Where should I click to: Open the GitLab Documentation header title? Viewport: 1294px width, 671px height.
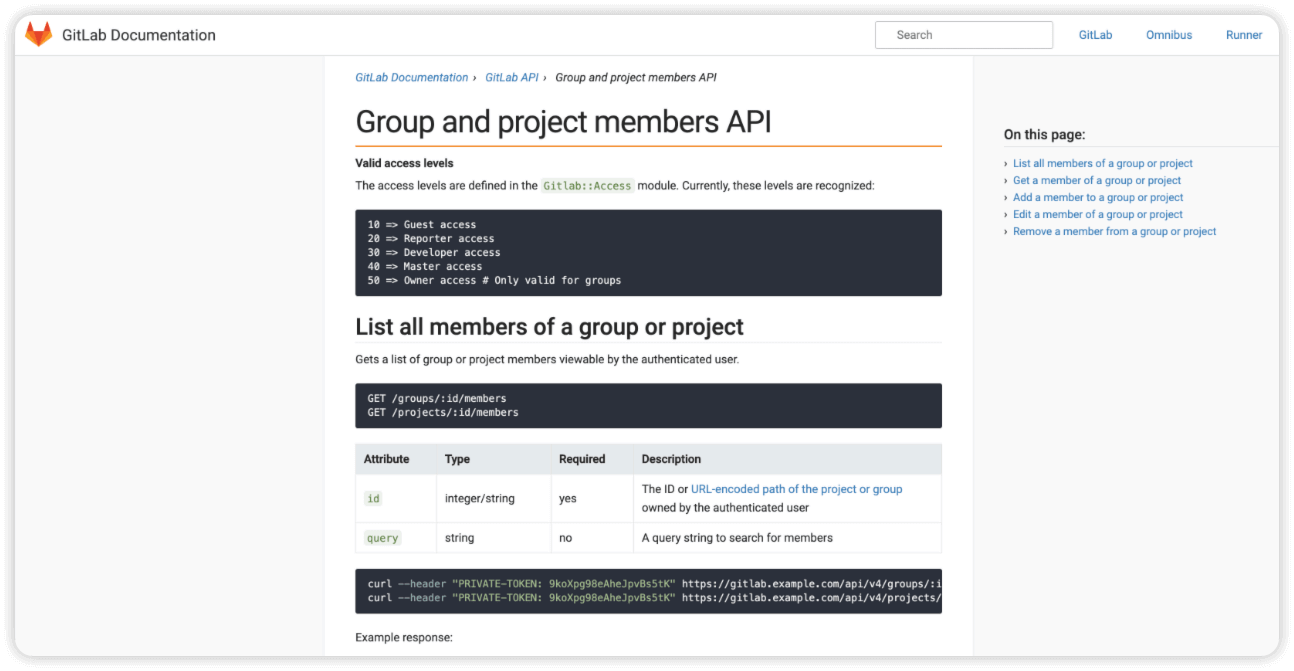(x=139, y=35)
